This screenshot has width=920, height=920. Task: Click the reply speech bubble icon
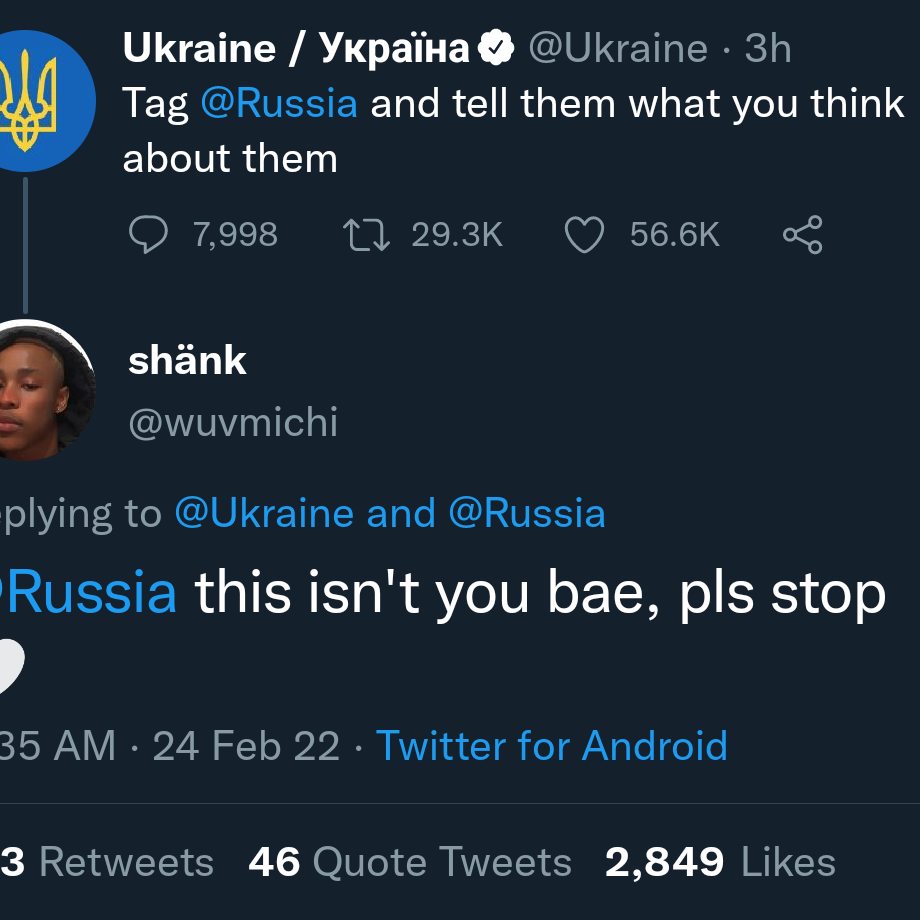tap(148, 234)
